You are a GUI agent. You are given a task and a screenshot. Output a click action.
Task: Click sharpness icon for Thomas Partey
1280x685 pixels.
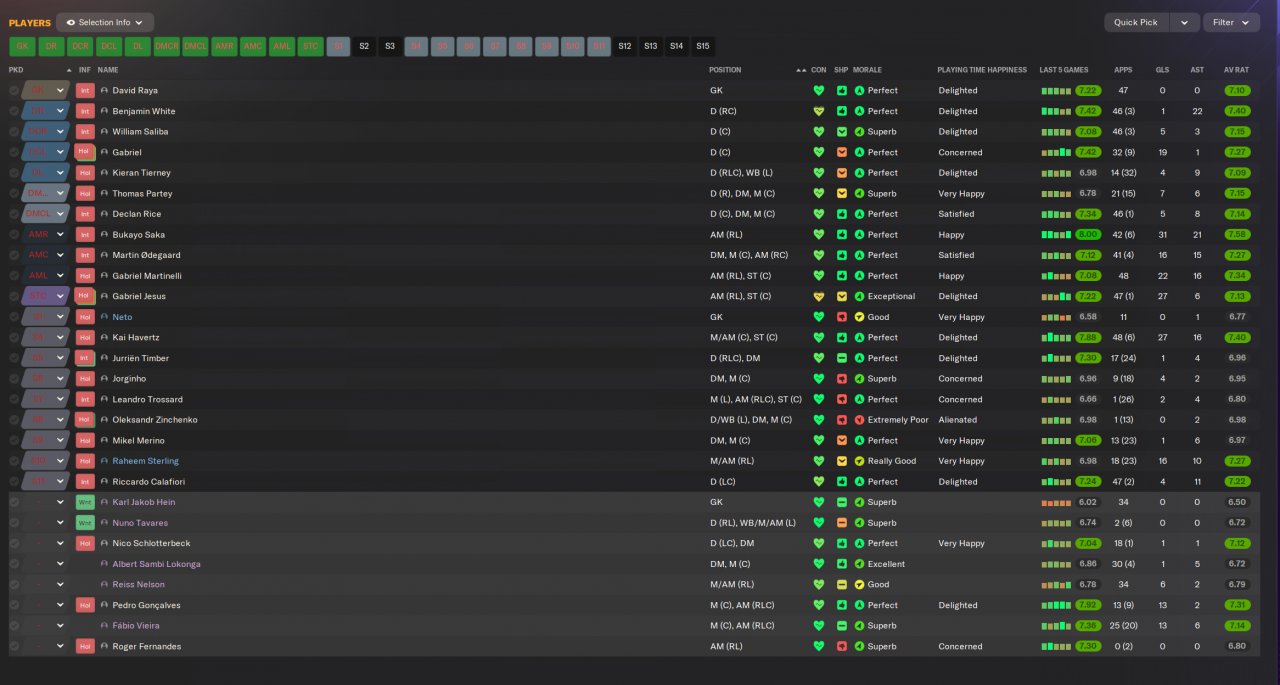(842, 194)
